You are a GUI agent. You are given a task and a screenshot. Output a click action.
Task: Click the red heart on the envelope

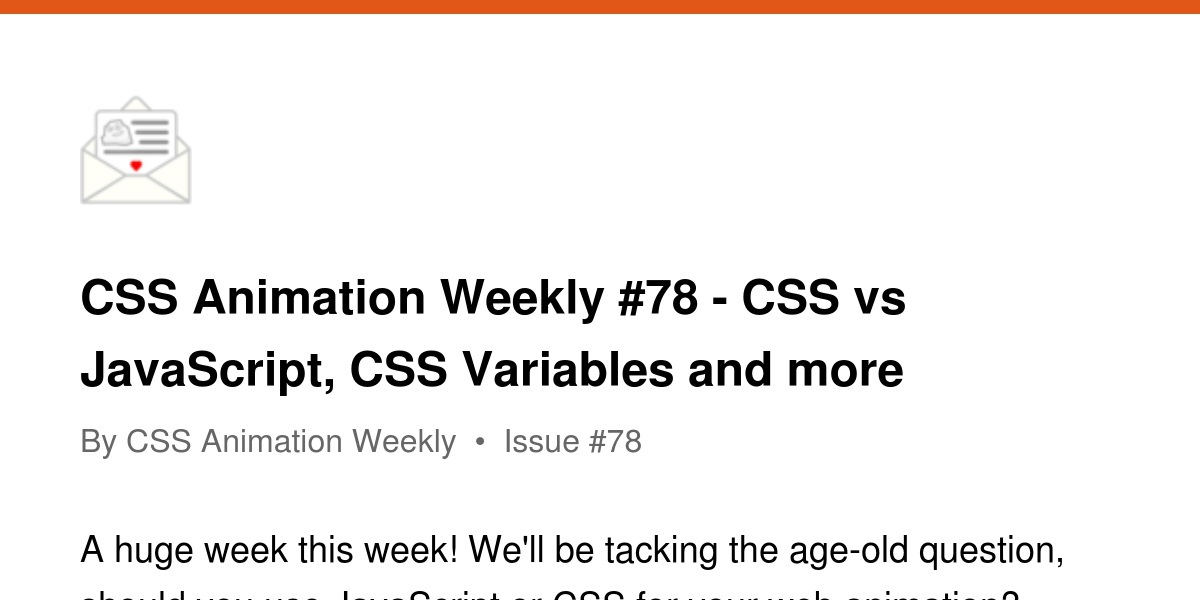pyautogui.click(x=136, y=165)
